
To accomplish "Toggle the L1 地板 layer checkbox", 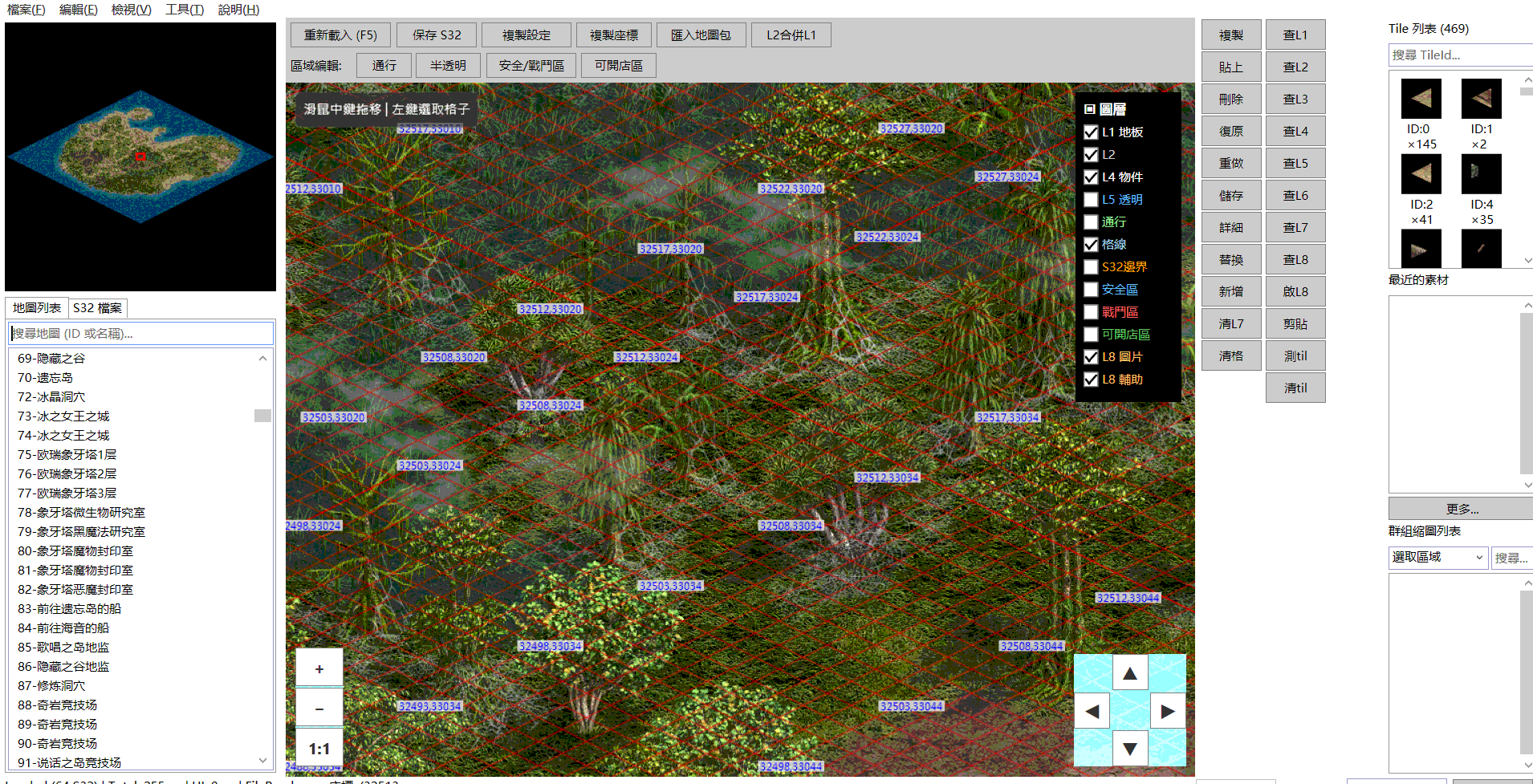I will pos(1091,132).
